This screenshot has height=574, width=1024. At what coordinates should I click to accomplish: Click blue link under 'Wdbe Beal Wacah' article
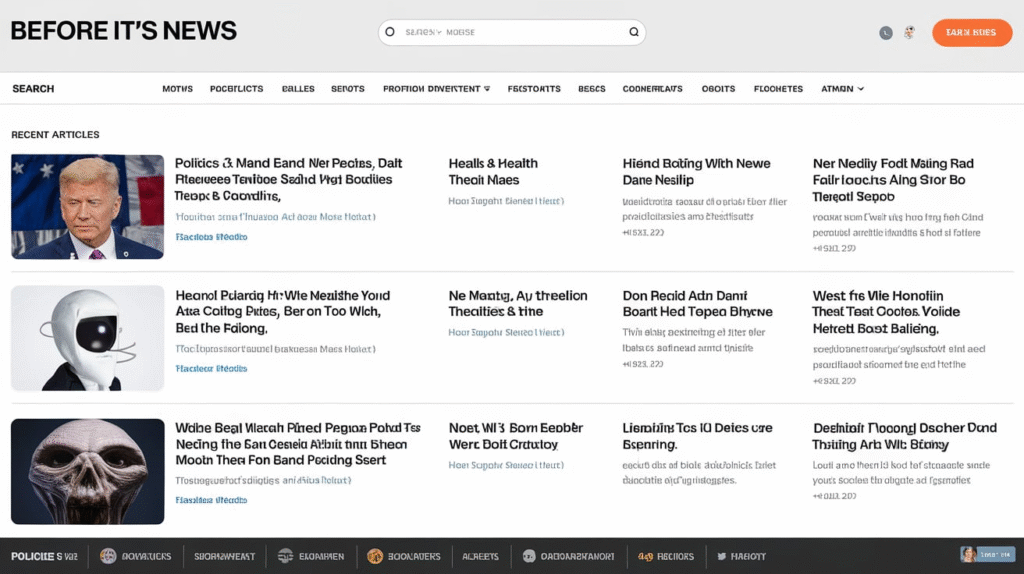click(211, 500)
